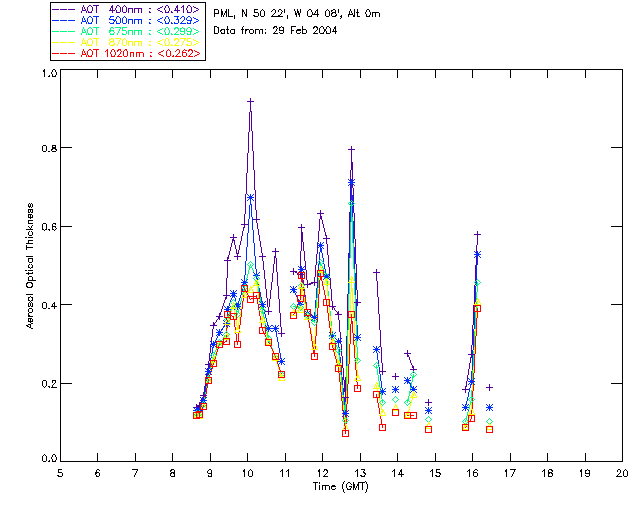Click the 'AOT 675nm : <0.299>' legend entry
The image size is (640, 512).
[127, 31]
